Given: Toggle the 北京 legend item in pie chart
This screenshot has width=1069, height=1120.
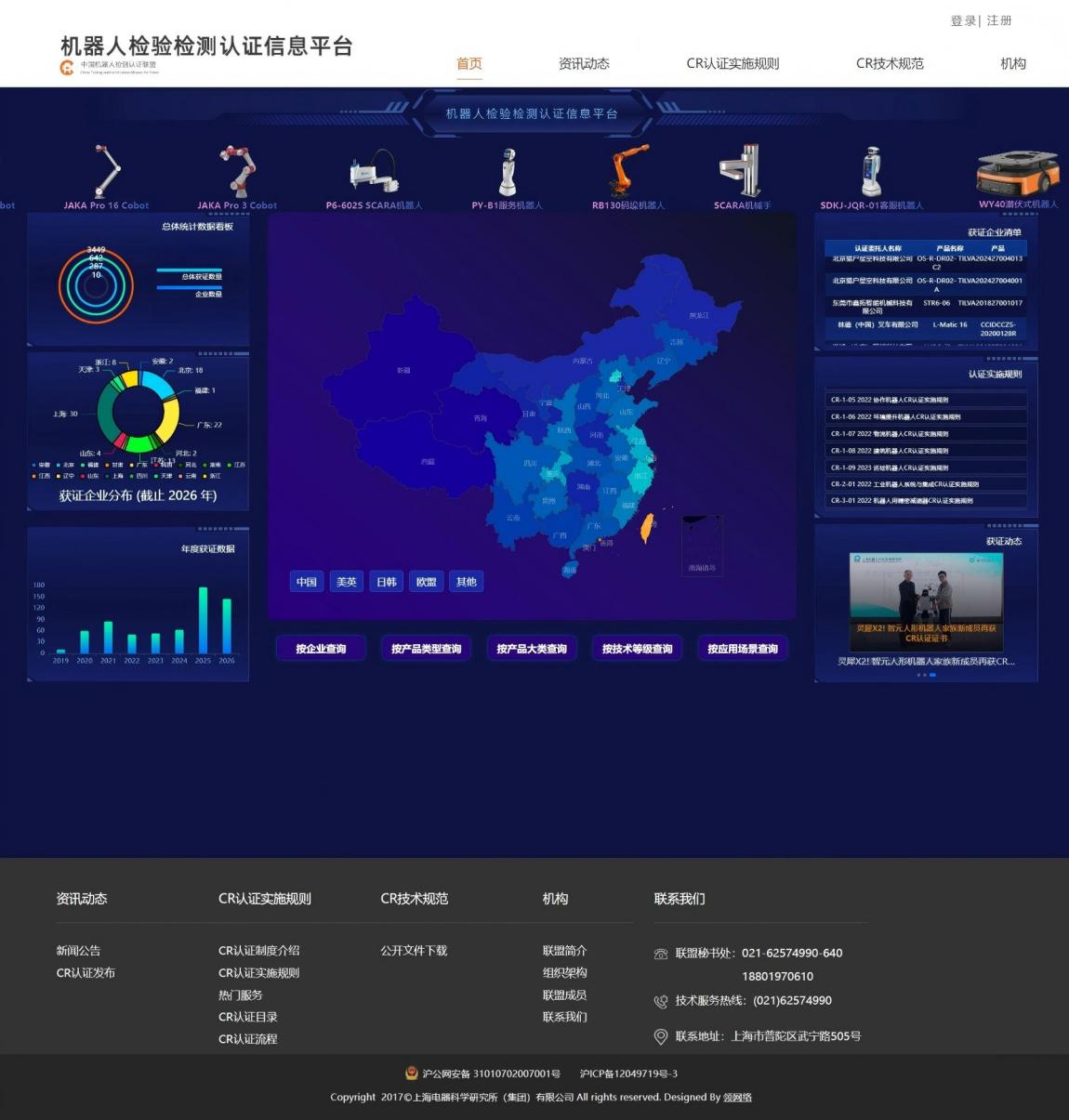Looking at the screenshot, I should coord(65,465).
